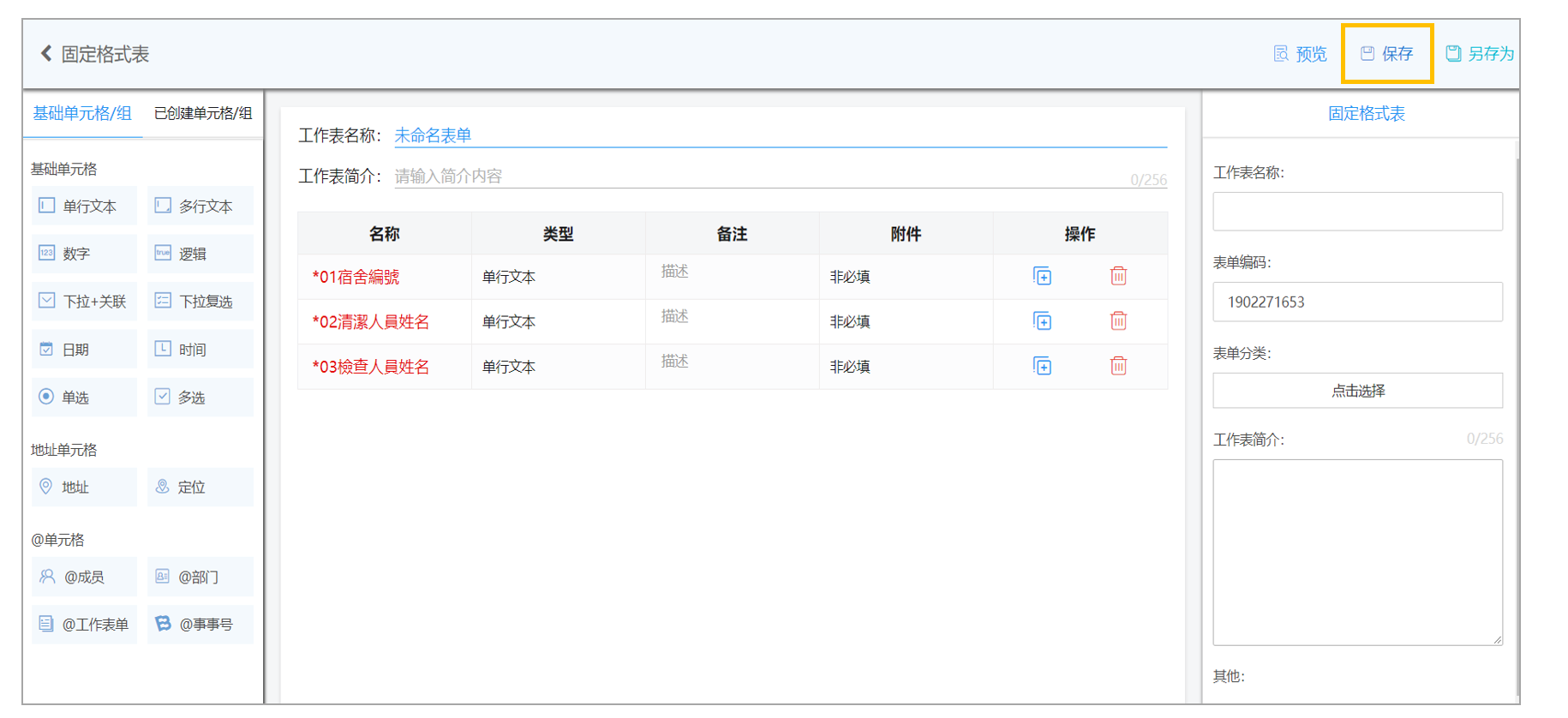Save the form with 保存
The width and height of the screenshot is (1568, 718).
click(x=1387, y=54)
